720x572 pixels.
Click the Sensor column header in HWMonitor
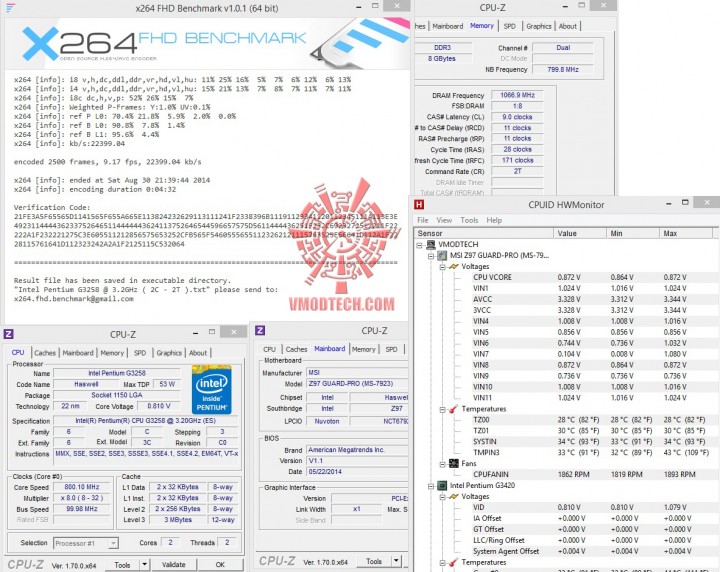coord(484,233)
